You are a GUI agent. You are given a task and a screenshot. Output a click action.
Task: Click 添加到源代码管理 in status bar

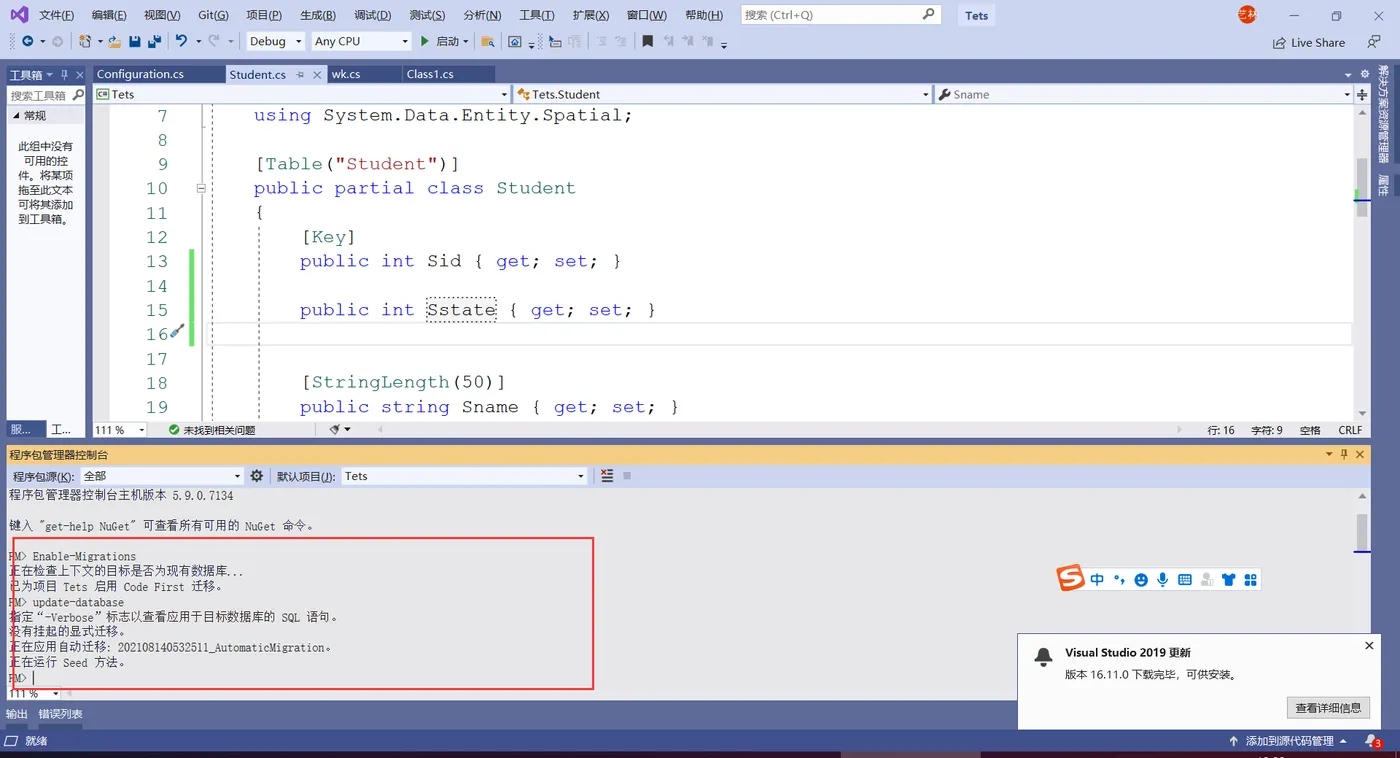coord(1289,741)
